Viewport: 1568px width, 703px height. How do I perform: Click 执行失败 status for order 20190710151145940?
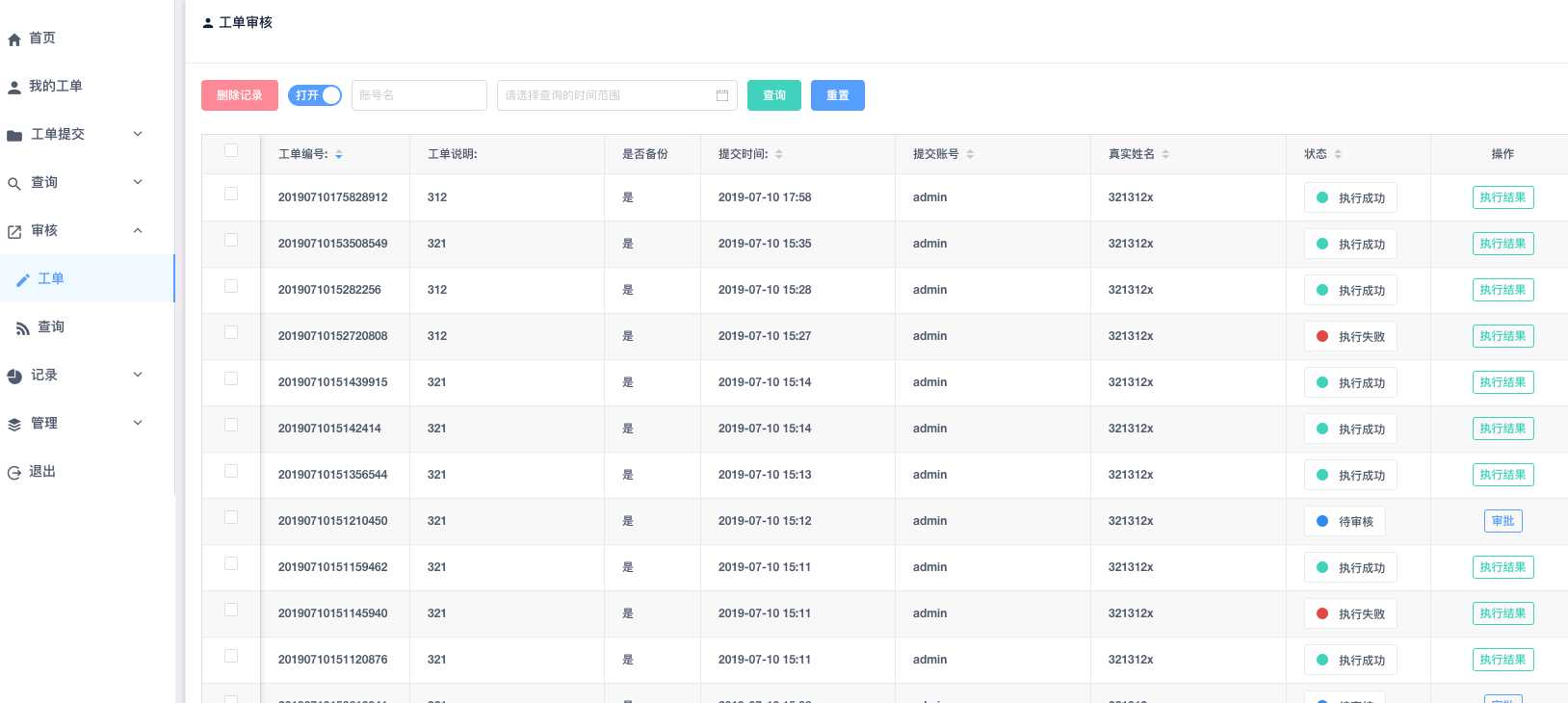[1350, 613]
